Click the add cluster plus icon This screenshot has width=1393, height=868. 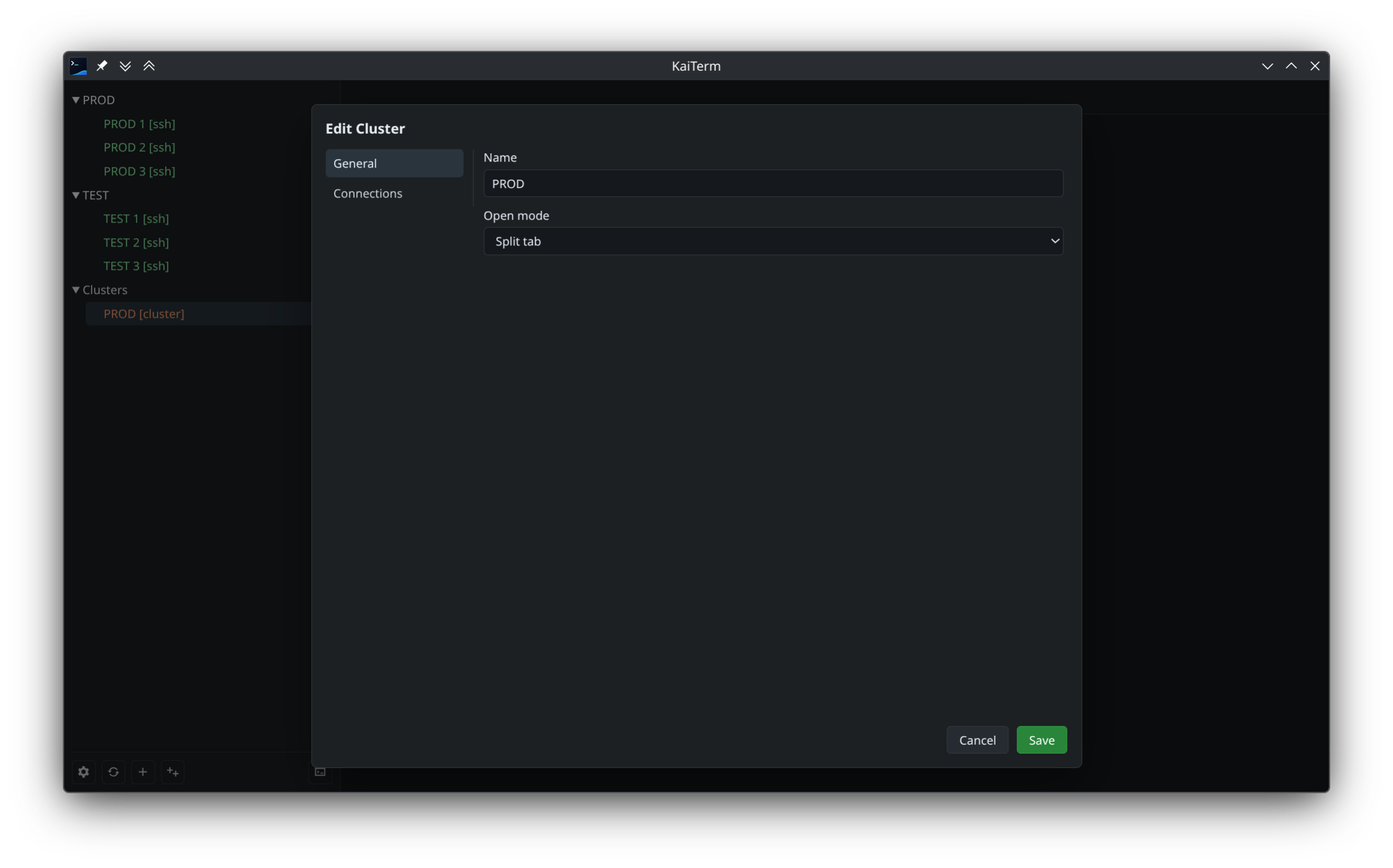coord(172,772)
